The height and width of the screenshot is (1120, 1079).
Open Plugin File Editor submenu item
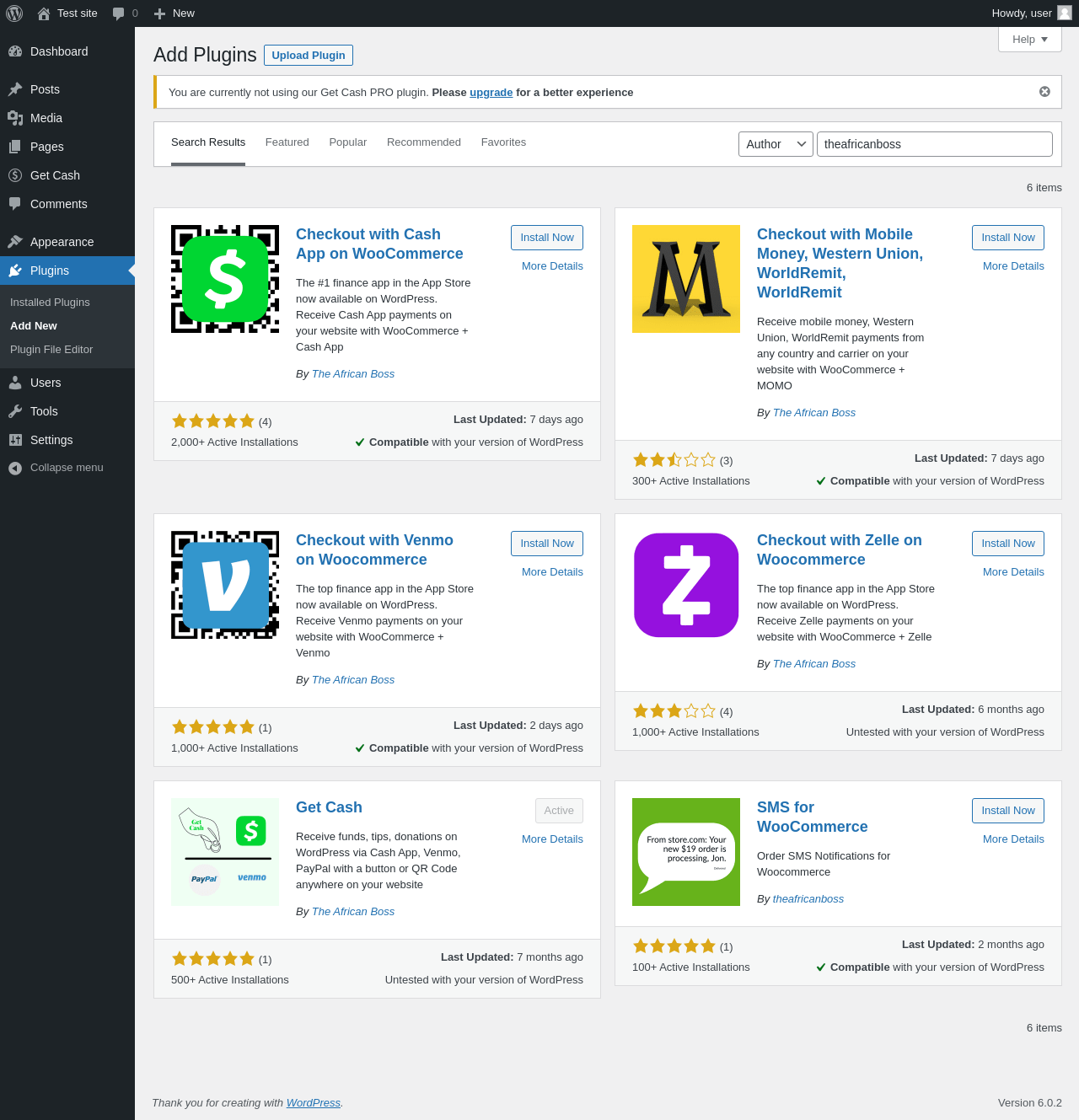click(x=51, y=350)
